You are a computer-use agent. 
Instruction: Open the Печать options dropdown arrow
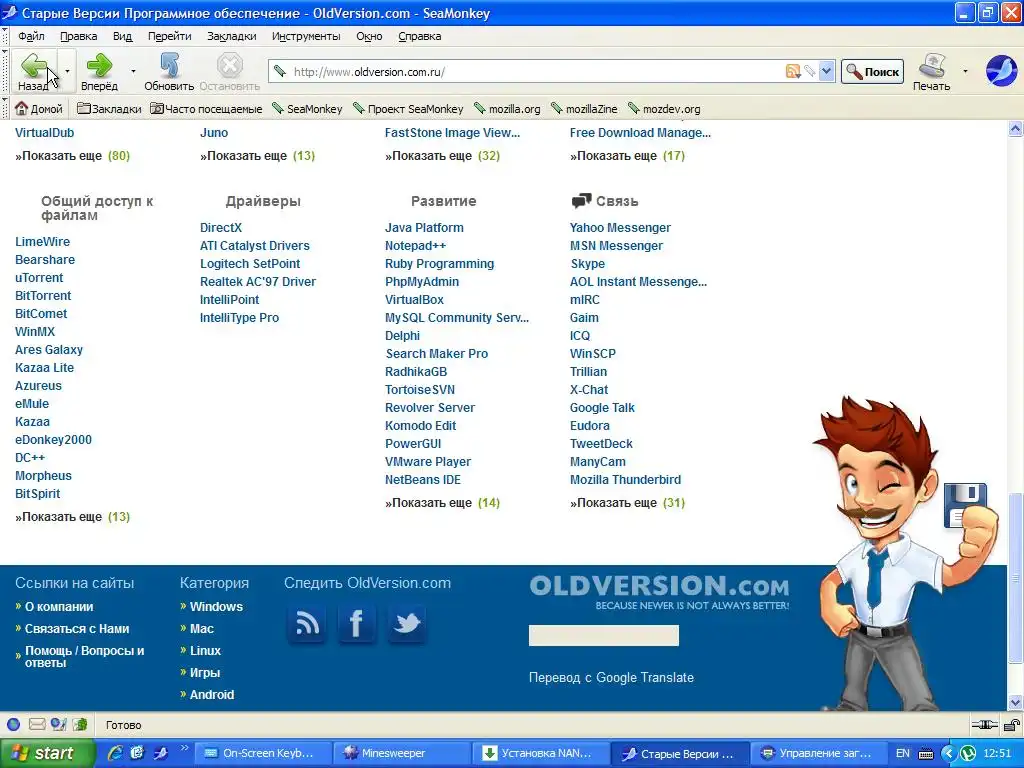click(965, 71)
